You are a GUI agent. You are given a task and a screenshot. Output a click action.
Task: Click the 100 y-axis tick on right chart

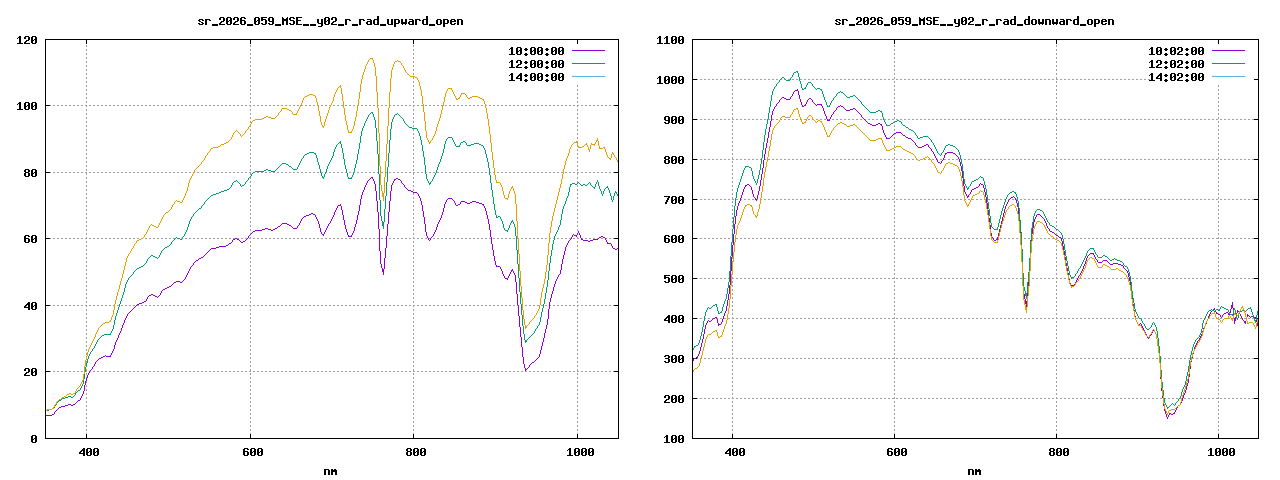(x=670, y=438)
